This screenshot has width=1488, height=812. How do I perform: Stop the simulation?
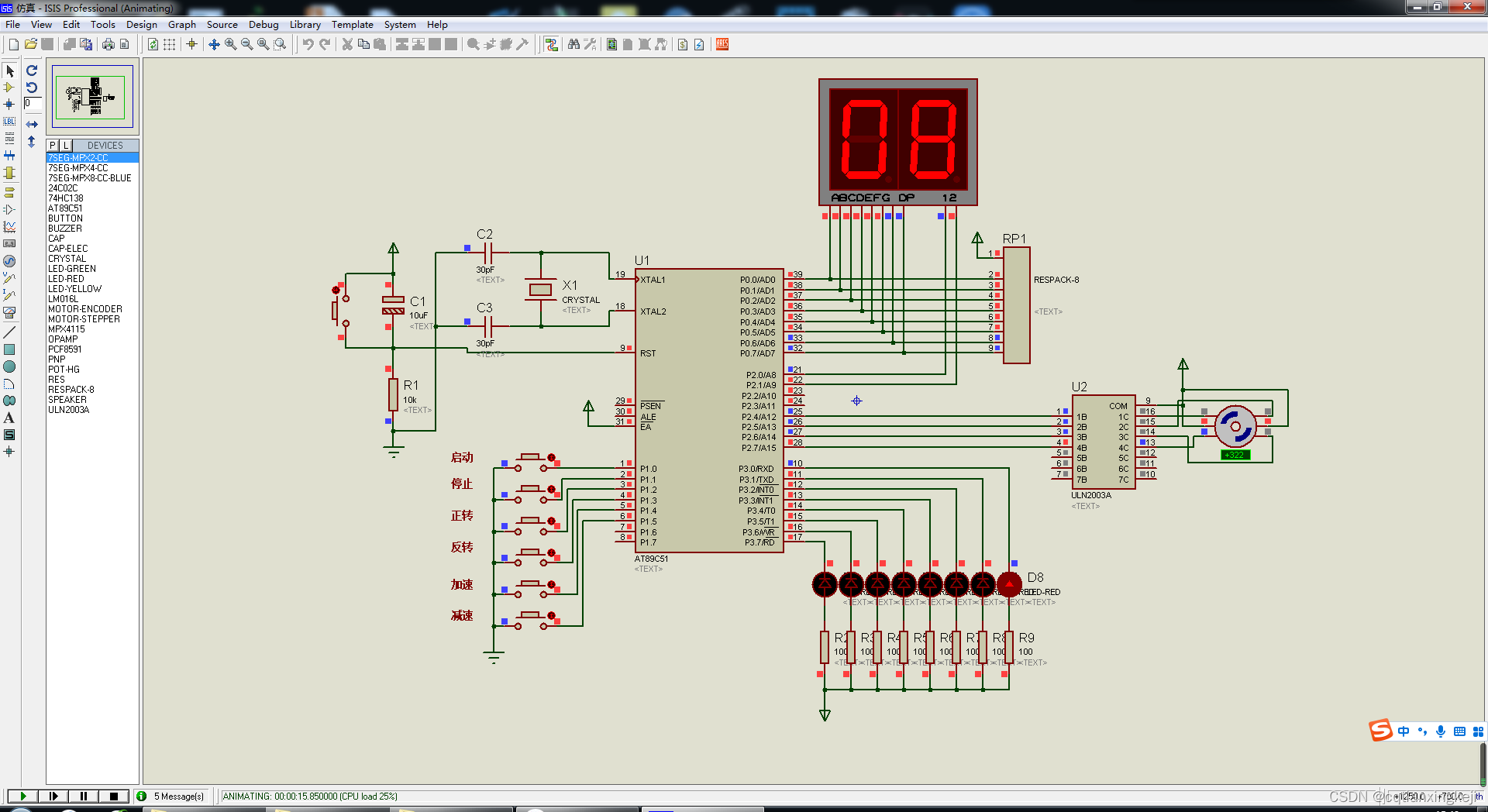tap(114, 796)
